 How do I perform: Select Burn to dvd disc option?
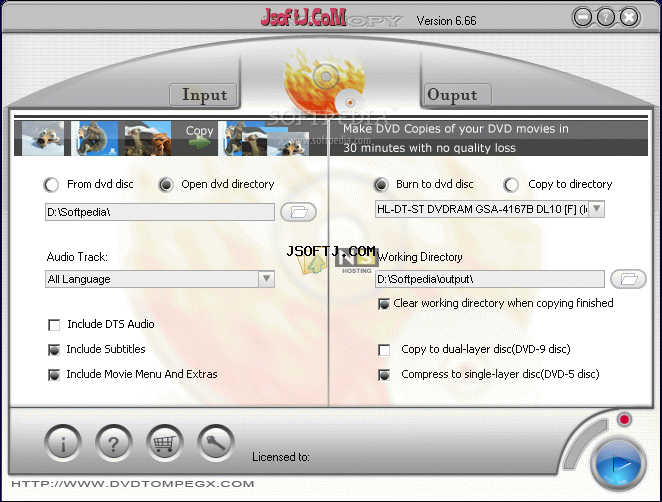(x=381, y=185)
